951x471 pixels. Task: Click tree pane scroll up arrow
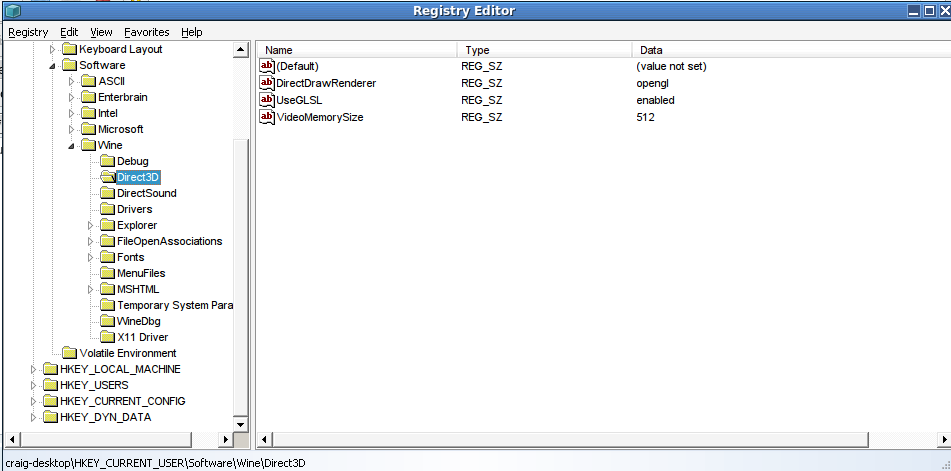pos(241,50)
